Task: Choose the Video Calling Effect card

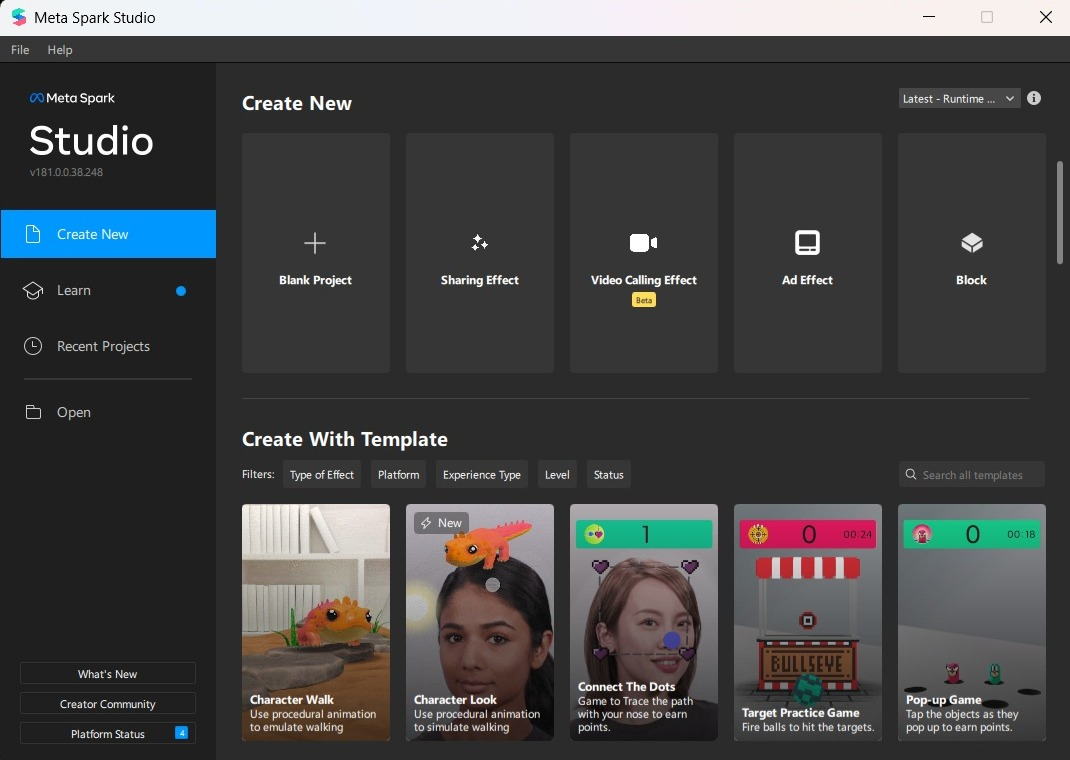Action: [x=644, y=253]
